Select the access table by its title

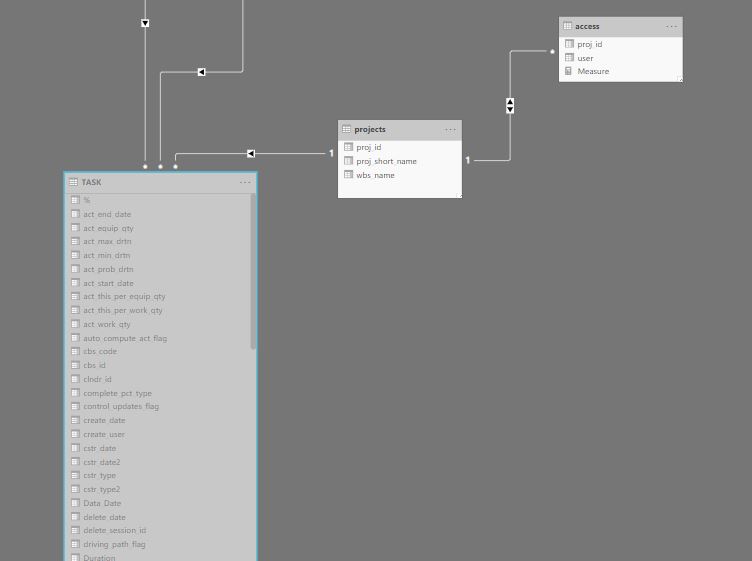[587, 26]
